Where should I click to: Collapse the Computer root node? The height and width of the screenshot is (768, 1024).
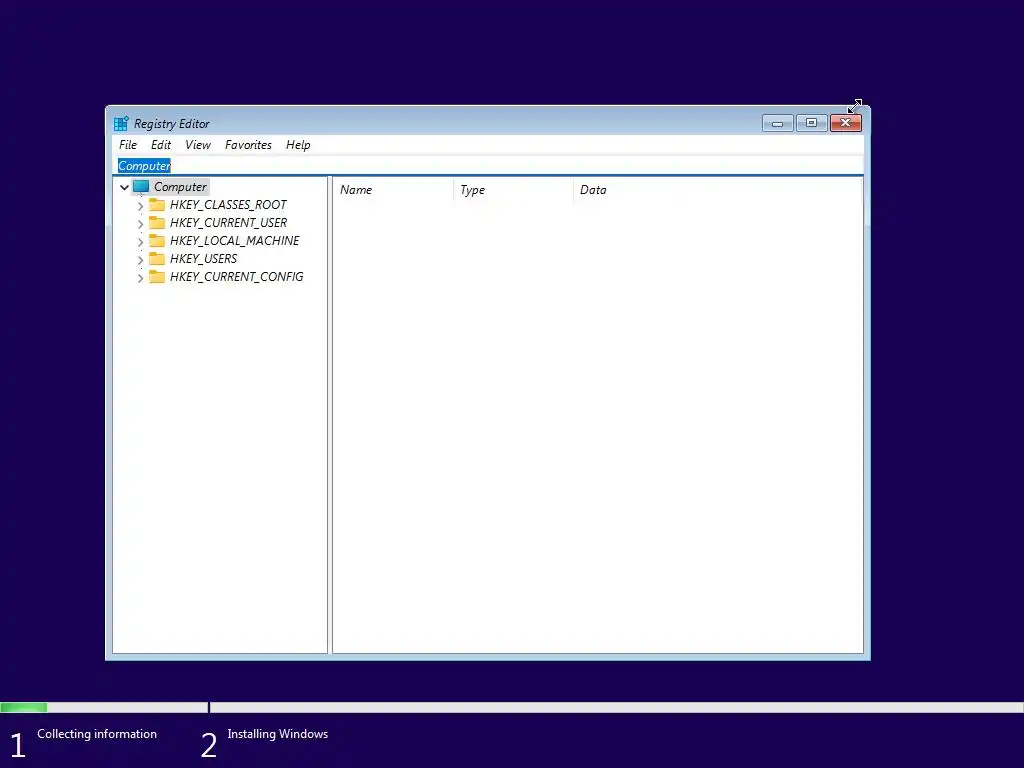124,187
